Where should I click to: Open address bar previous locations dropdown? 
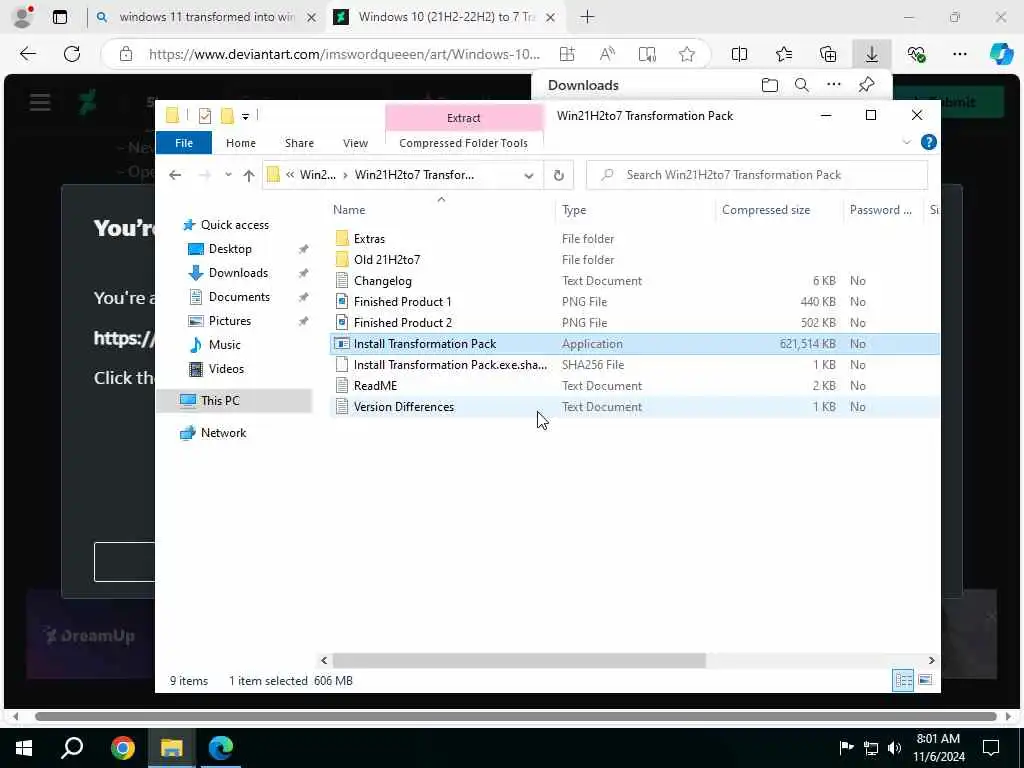tap(528, 175)
